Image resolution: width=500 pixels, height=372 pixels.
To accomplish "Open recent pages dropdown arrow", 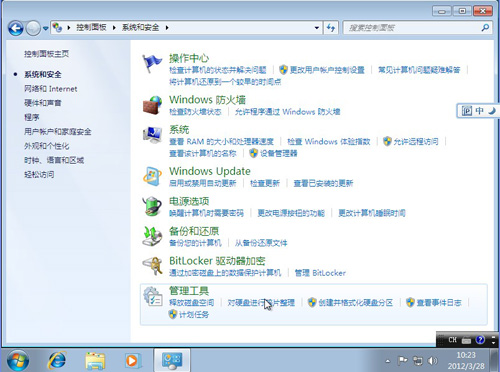I will click(45, 28).
